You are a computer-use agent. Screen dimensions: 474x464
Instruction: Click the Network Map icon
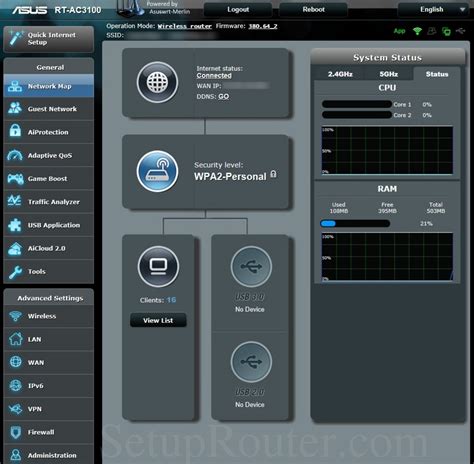(15, 86)
